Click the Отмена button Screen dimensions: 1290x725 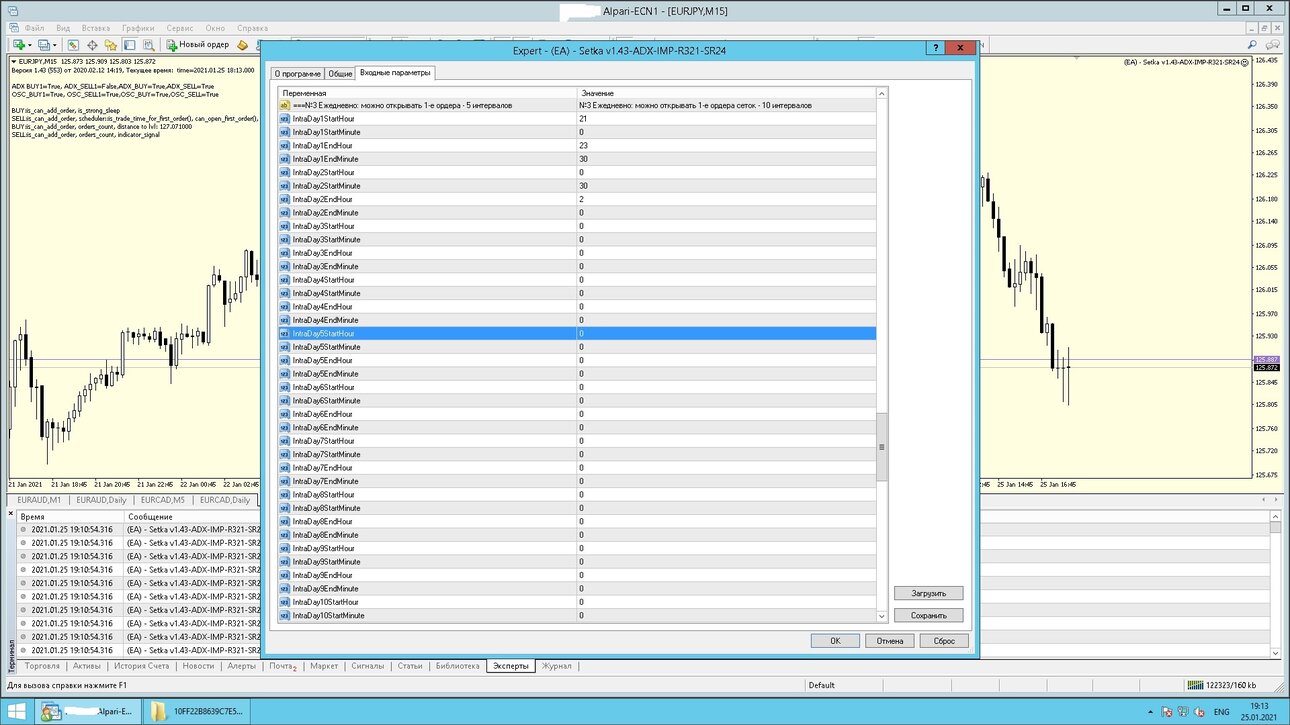tap(890, 641)
